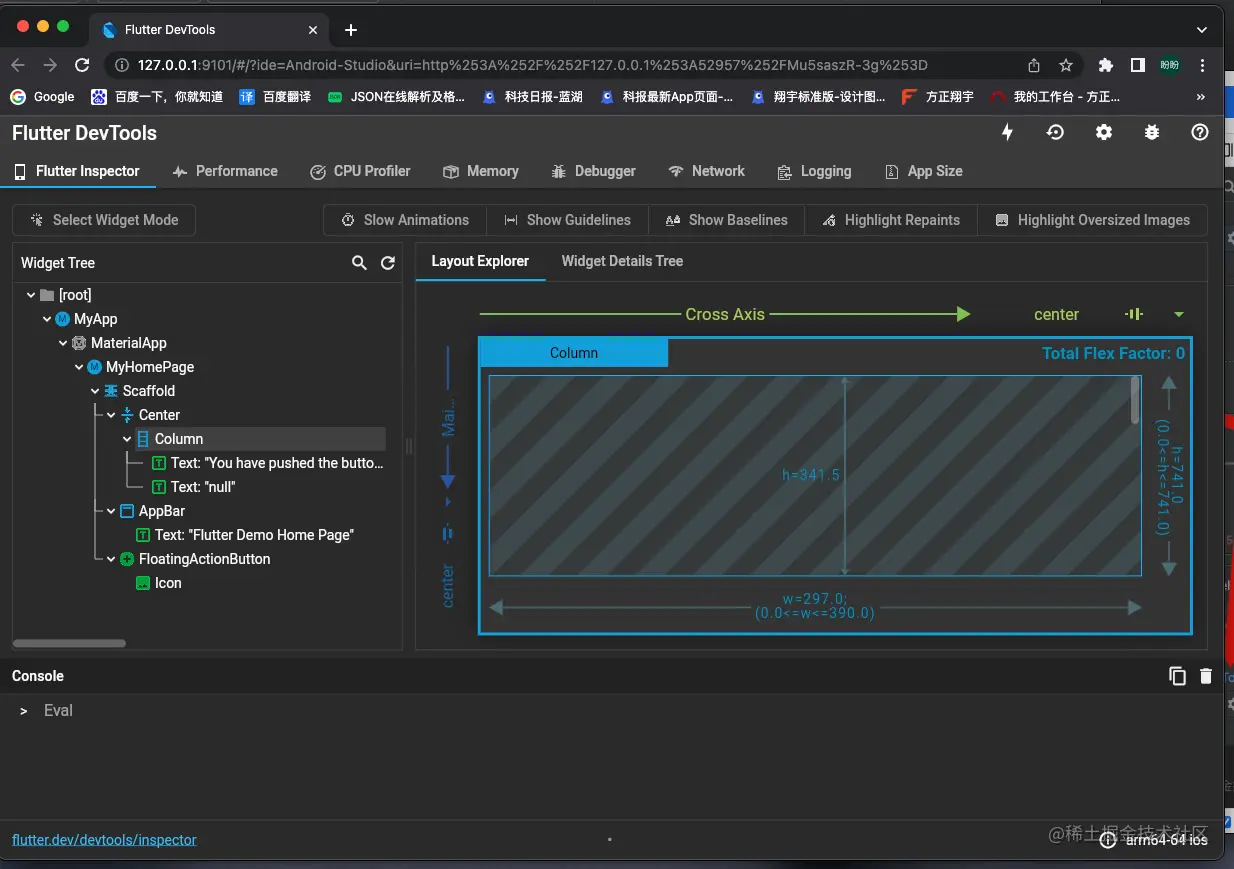Click the hot restart icon
Image resolution: width=1234 pixels, height=869 pixels.
(x=1055, y=133)
